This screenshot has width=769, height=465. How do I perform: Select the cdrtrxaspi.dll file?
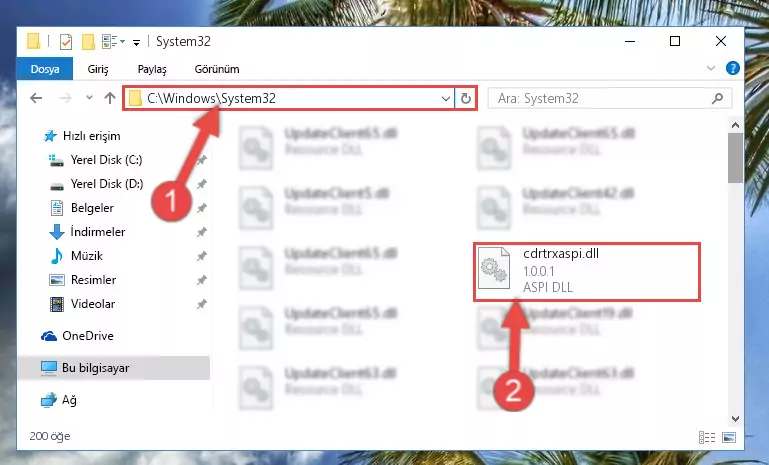coord(587,271)
